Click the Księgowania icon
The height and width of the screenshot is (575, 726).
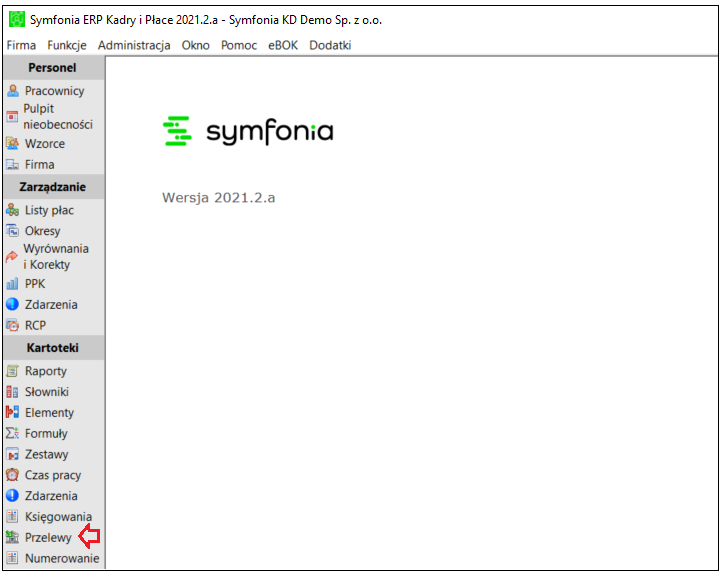point(13,517)
